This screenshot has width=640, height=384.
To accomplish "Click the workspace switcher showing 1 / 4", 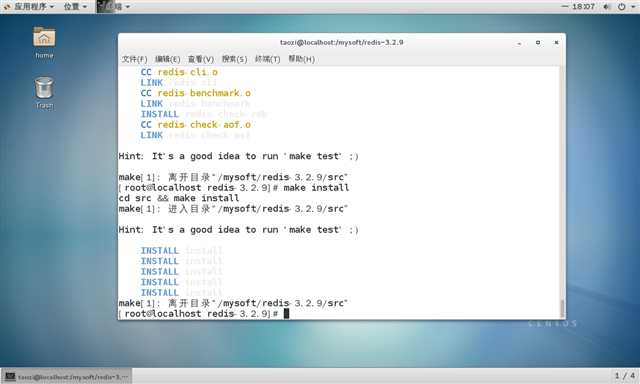I will [x=625, y=375].
